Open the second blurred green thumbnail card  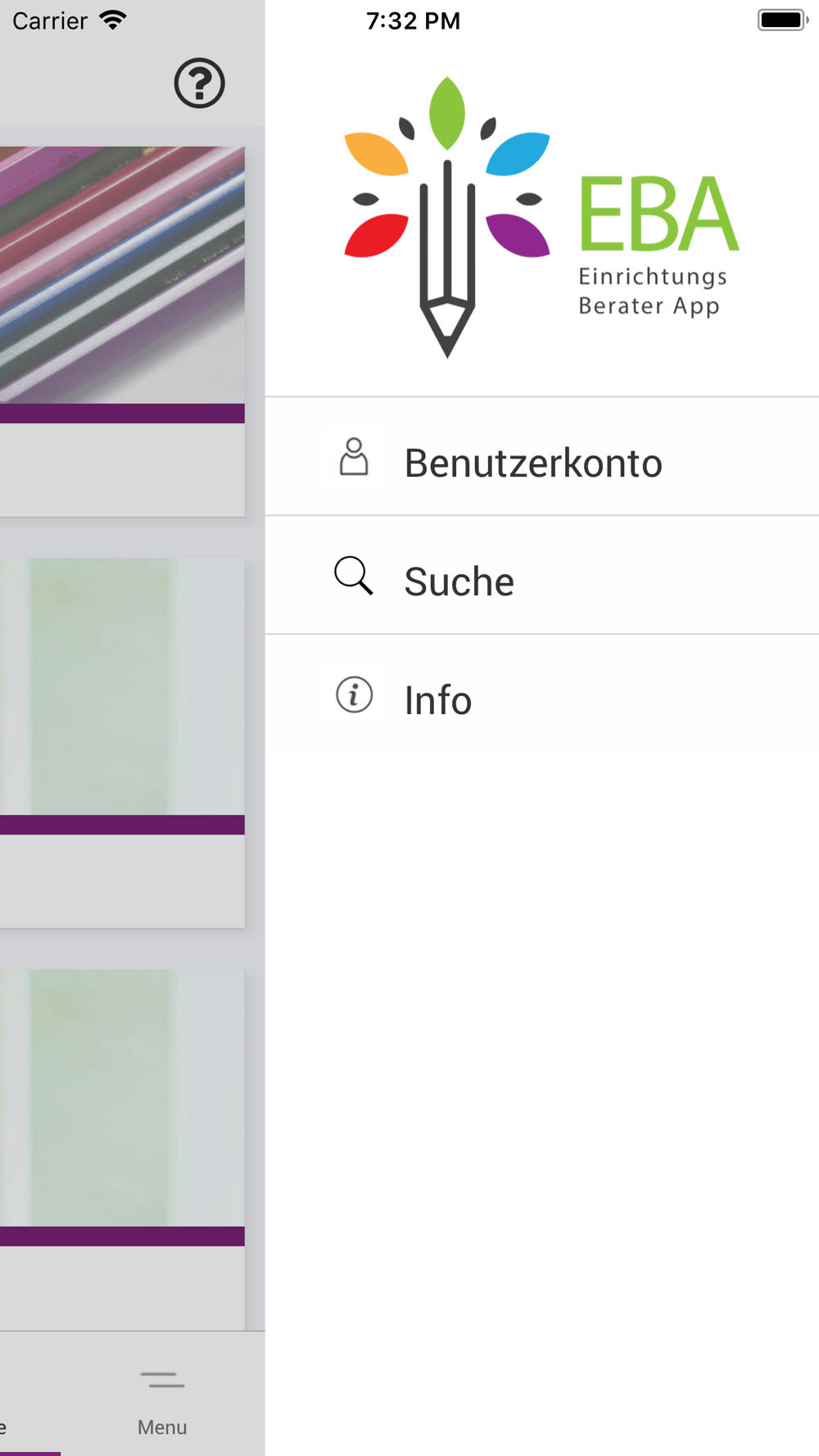(x=122, y=743)
